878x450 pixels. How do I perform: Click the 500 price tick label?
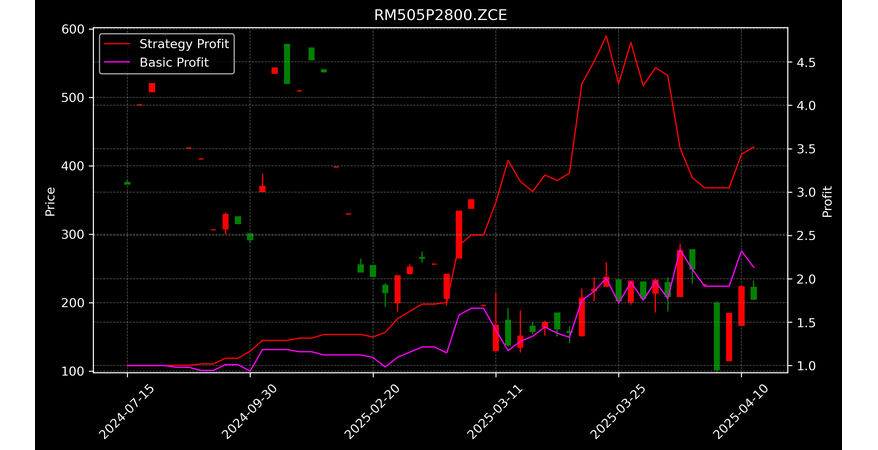pyautogui.click(x=73, y=98)
